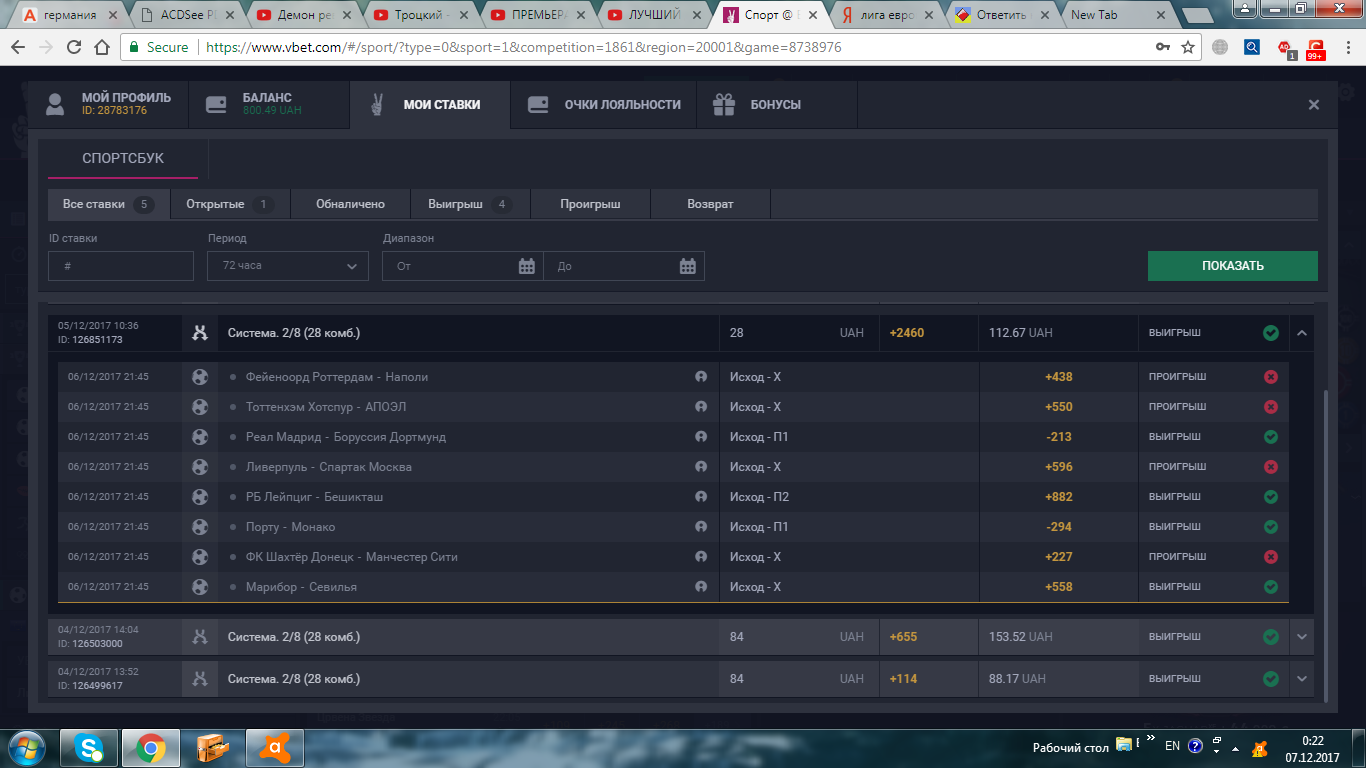Click football icon for Шахтёр Донецк row
The width and height of the screenshot is (1366, 768).
[x=200, y=557]
